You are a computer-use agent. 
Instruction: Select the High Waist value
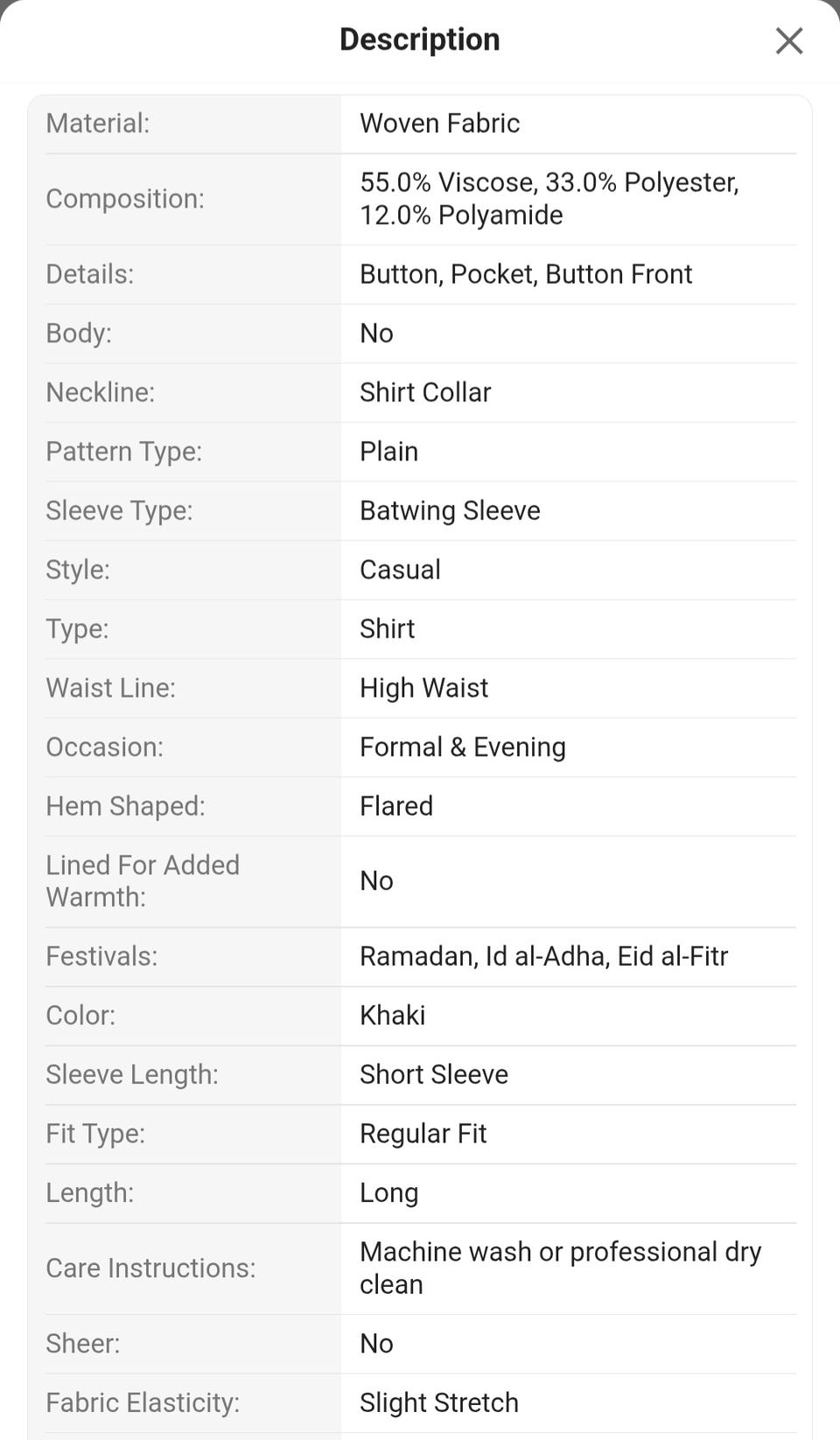[423, 688]
